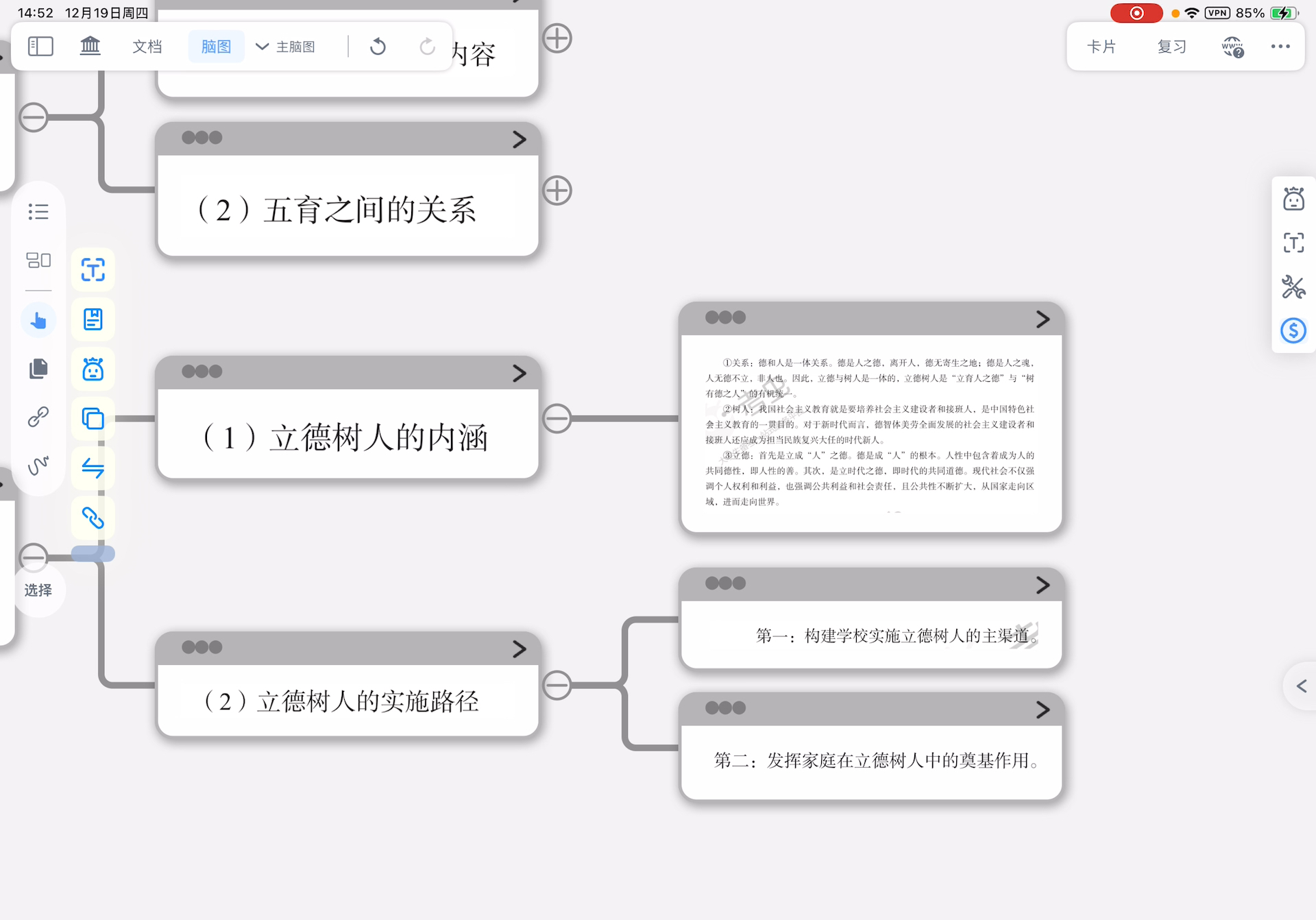The width and height of the screenshot is (1316, 920).
Task: Add child to 五育之间的关系 node plus
Action: (x=557, y=191)
